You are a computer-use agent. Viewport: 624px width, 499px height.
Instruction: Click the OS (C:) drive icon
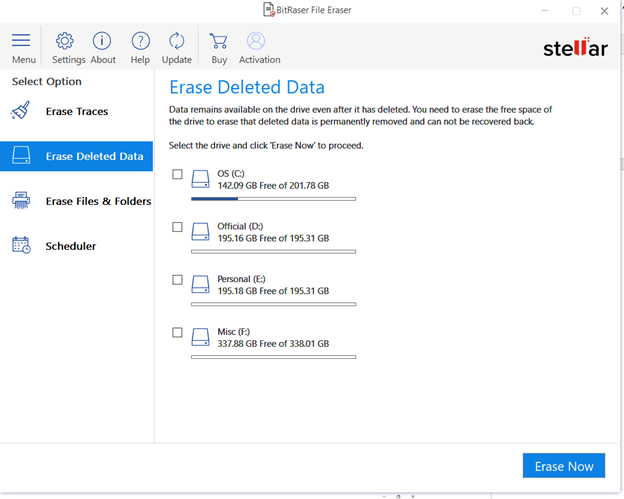tap(200, 179)
